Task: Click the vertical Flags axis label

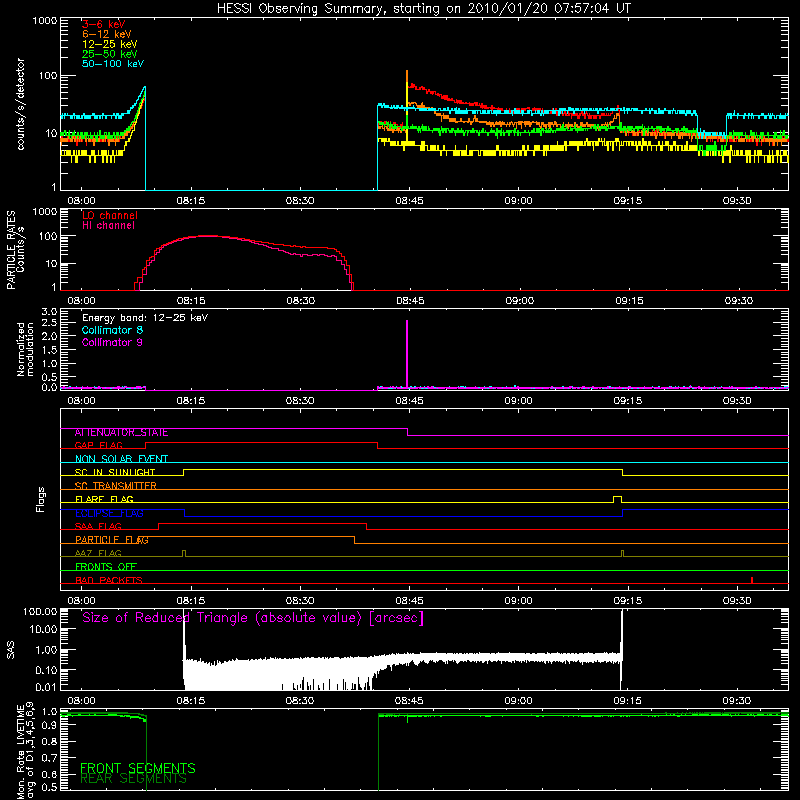Action: pos(41,500)
